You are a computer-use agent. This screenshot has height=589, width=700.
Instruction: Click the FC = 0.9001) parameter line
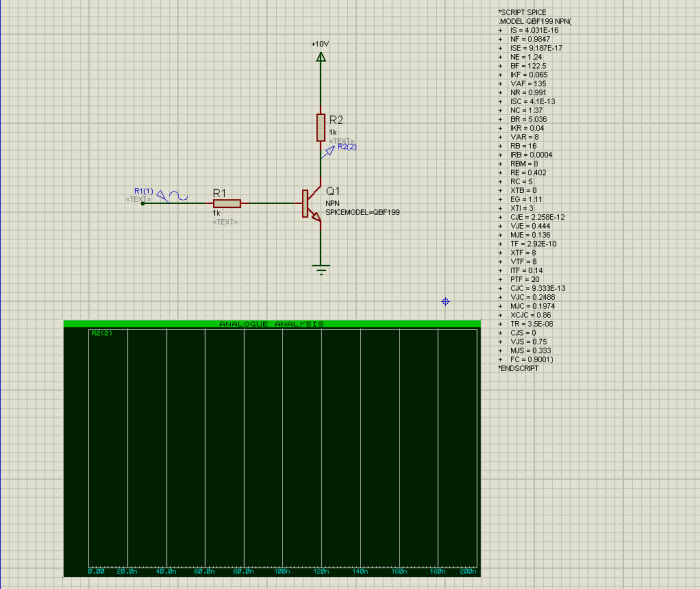[x=525, y=359]
